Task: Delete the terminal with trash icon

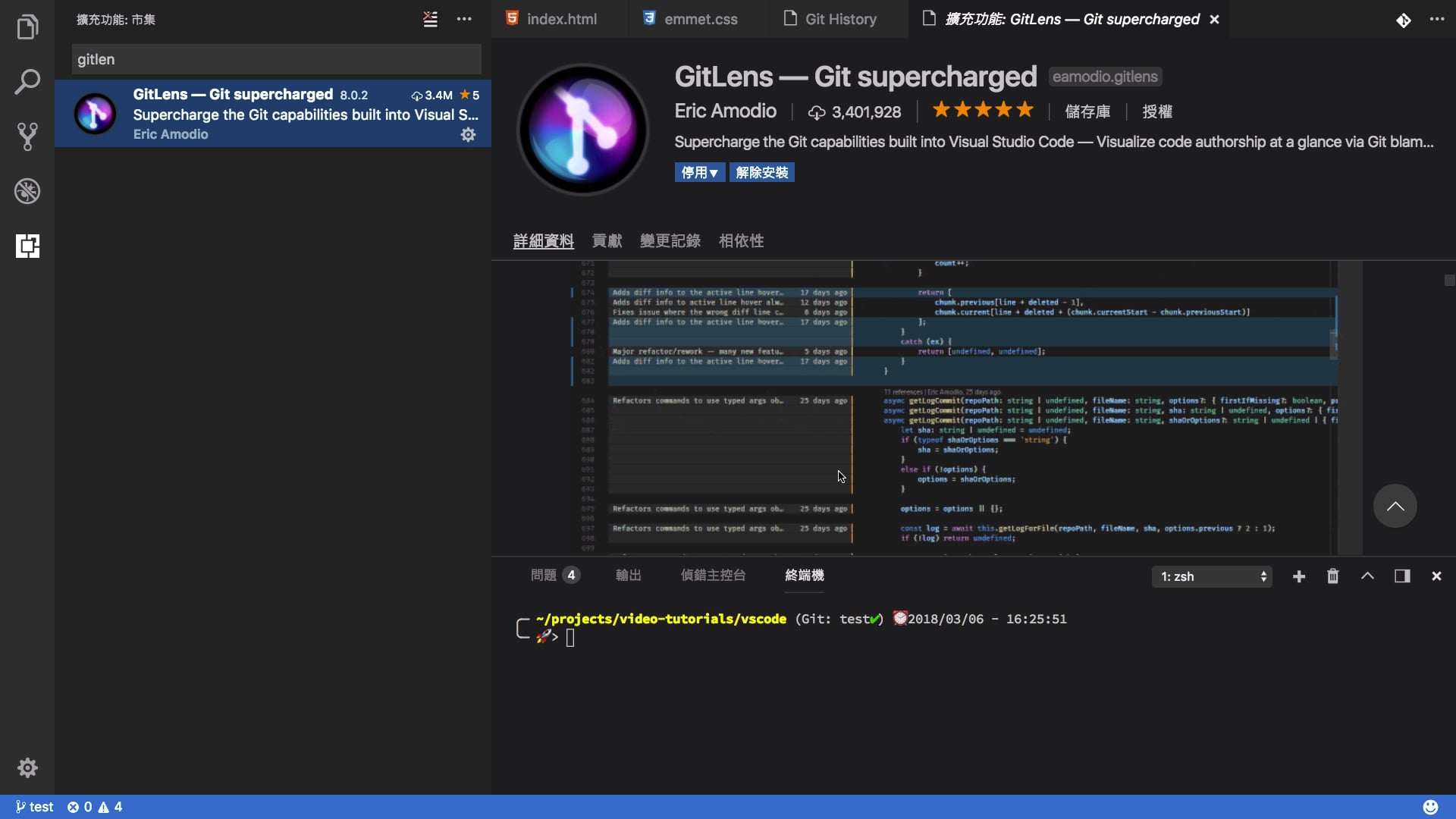Action: click(x=1332, y=576)
